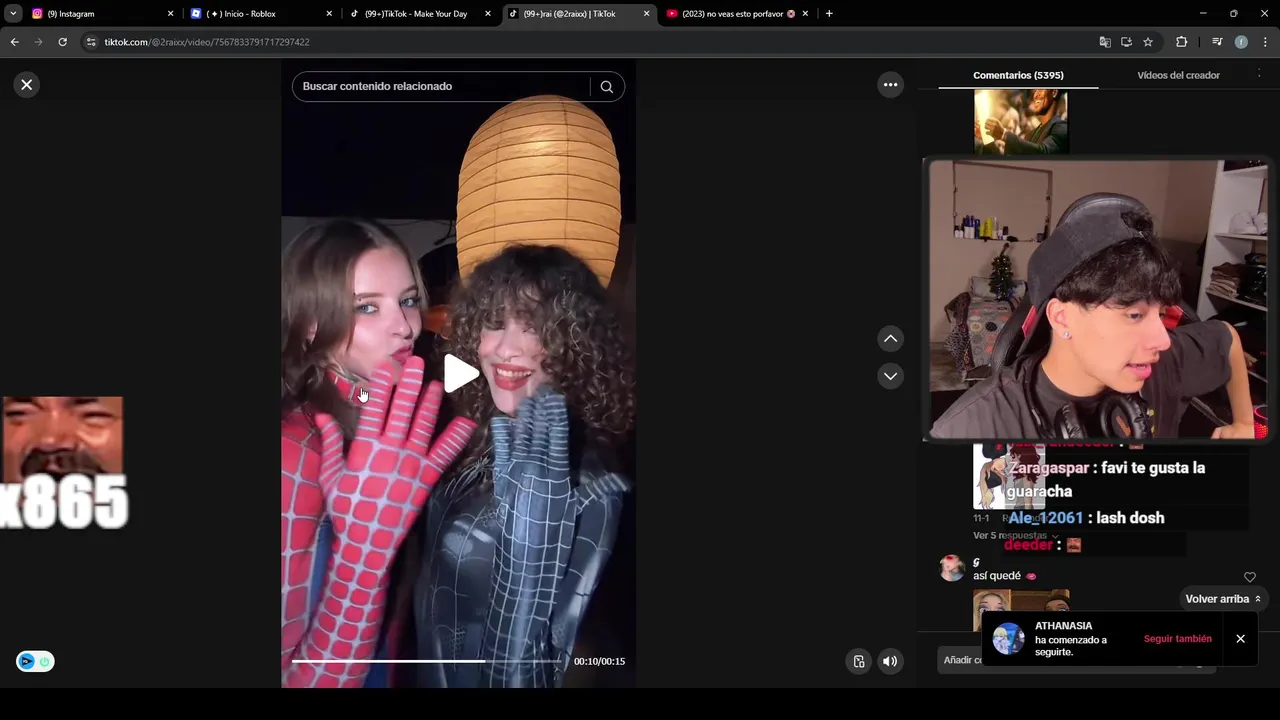
Task: Close the Roblox tab
Action: coord(329,14)
